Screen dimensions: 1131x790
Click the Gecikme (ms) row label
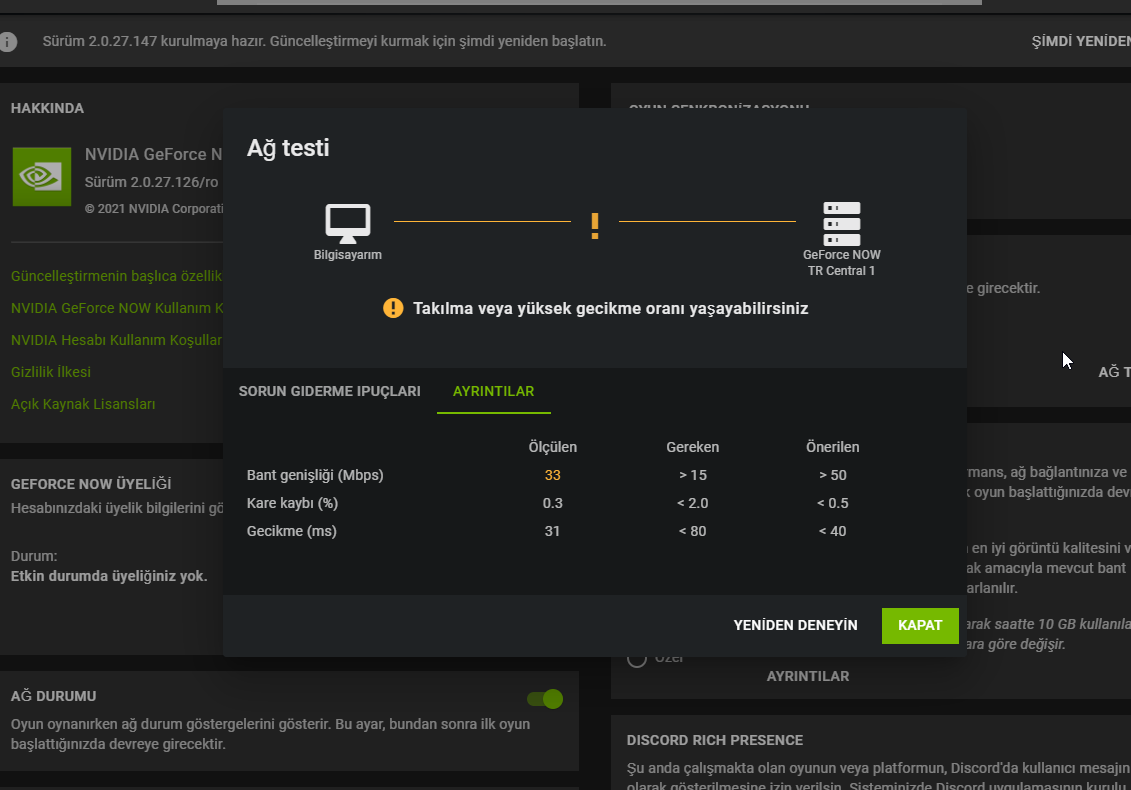pos(291,531)
